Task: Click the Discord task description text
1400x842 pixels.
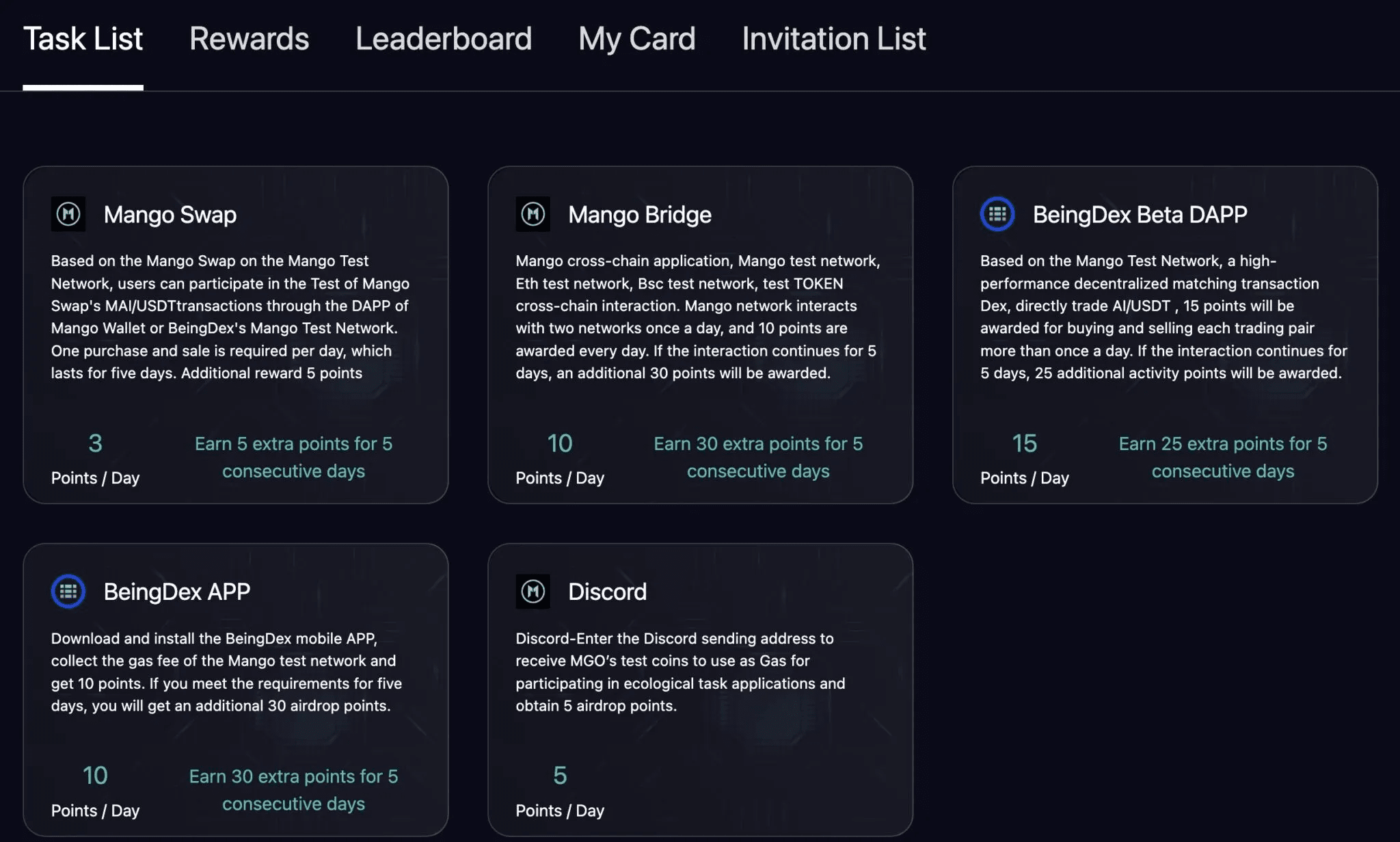Action: [x=680, y=672]
